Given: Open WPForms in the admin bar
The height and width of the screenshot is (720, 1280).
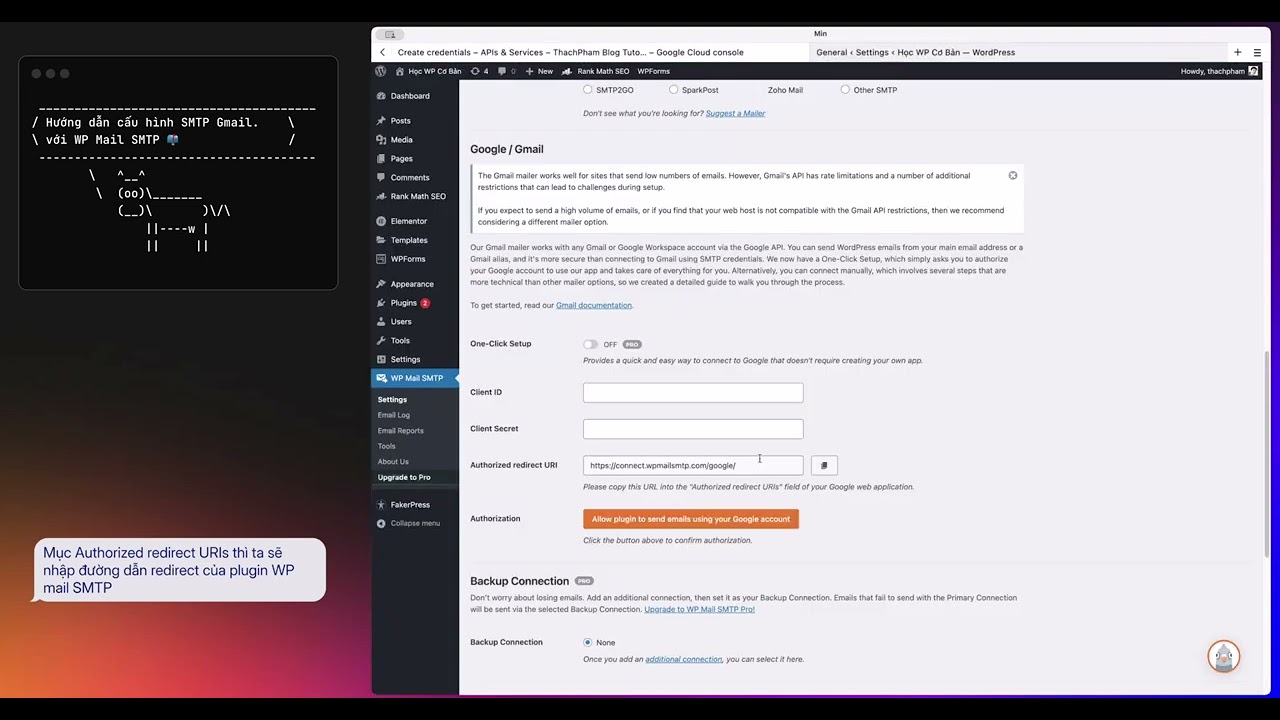Looking at the screenshot, I should [654, 71].
